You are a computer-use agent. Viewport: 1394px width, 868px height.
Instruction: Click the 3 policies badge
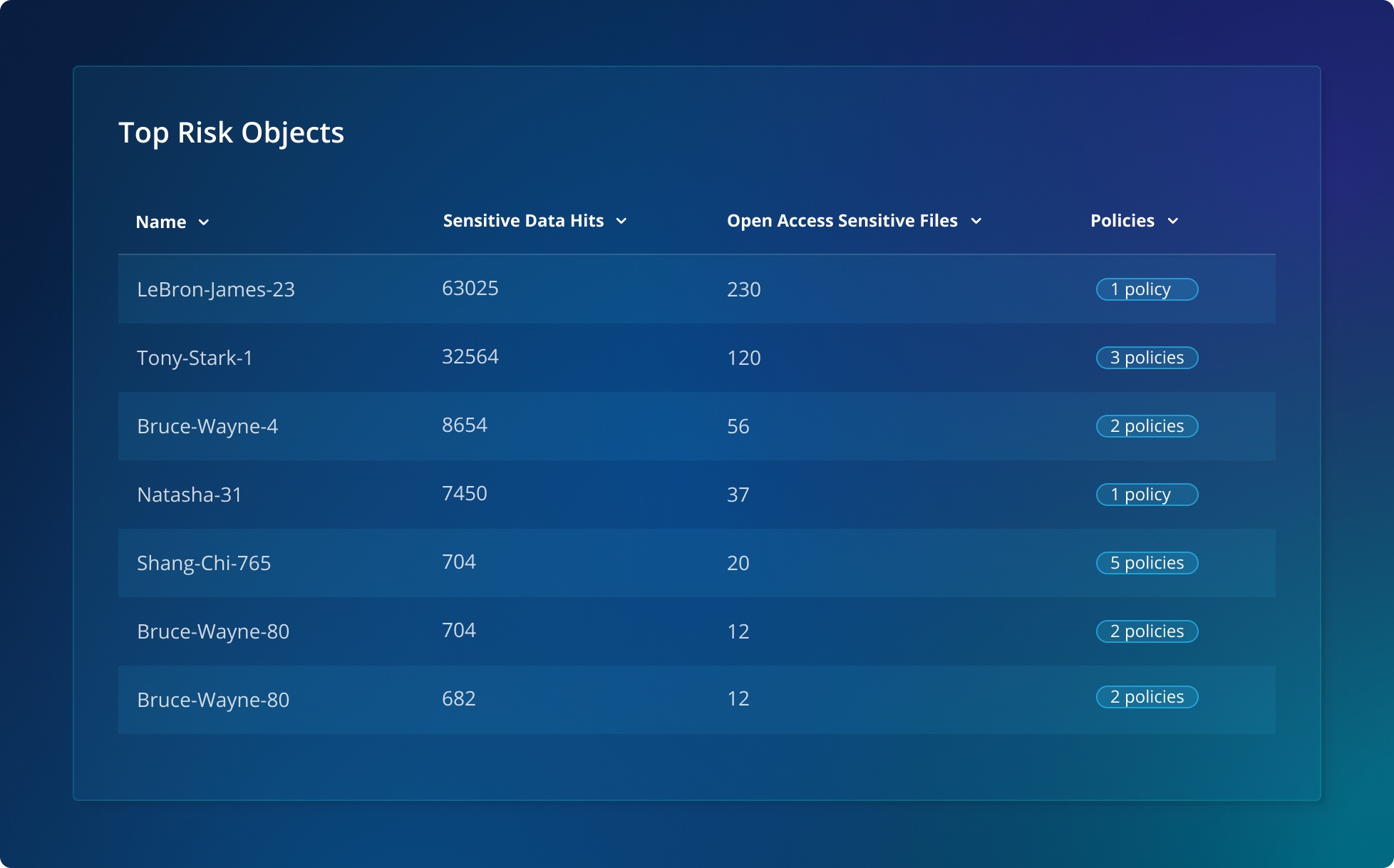(1147, 358)
